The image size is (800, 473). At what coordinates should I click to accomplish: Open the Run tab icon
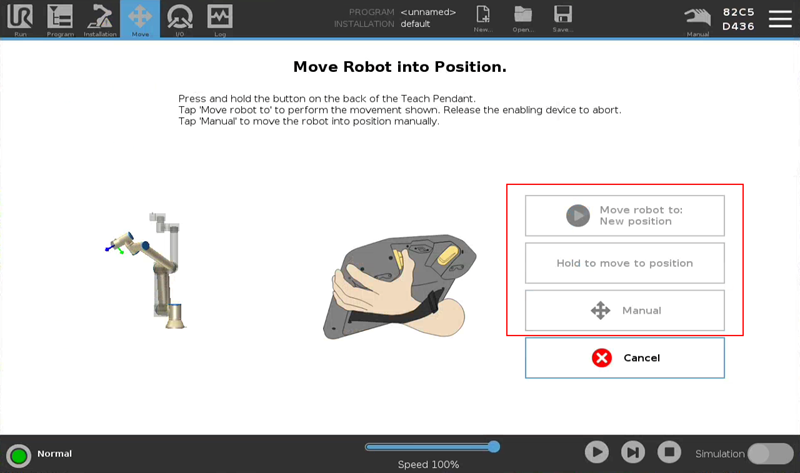pyautogui.click(x=20, y=18)
